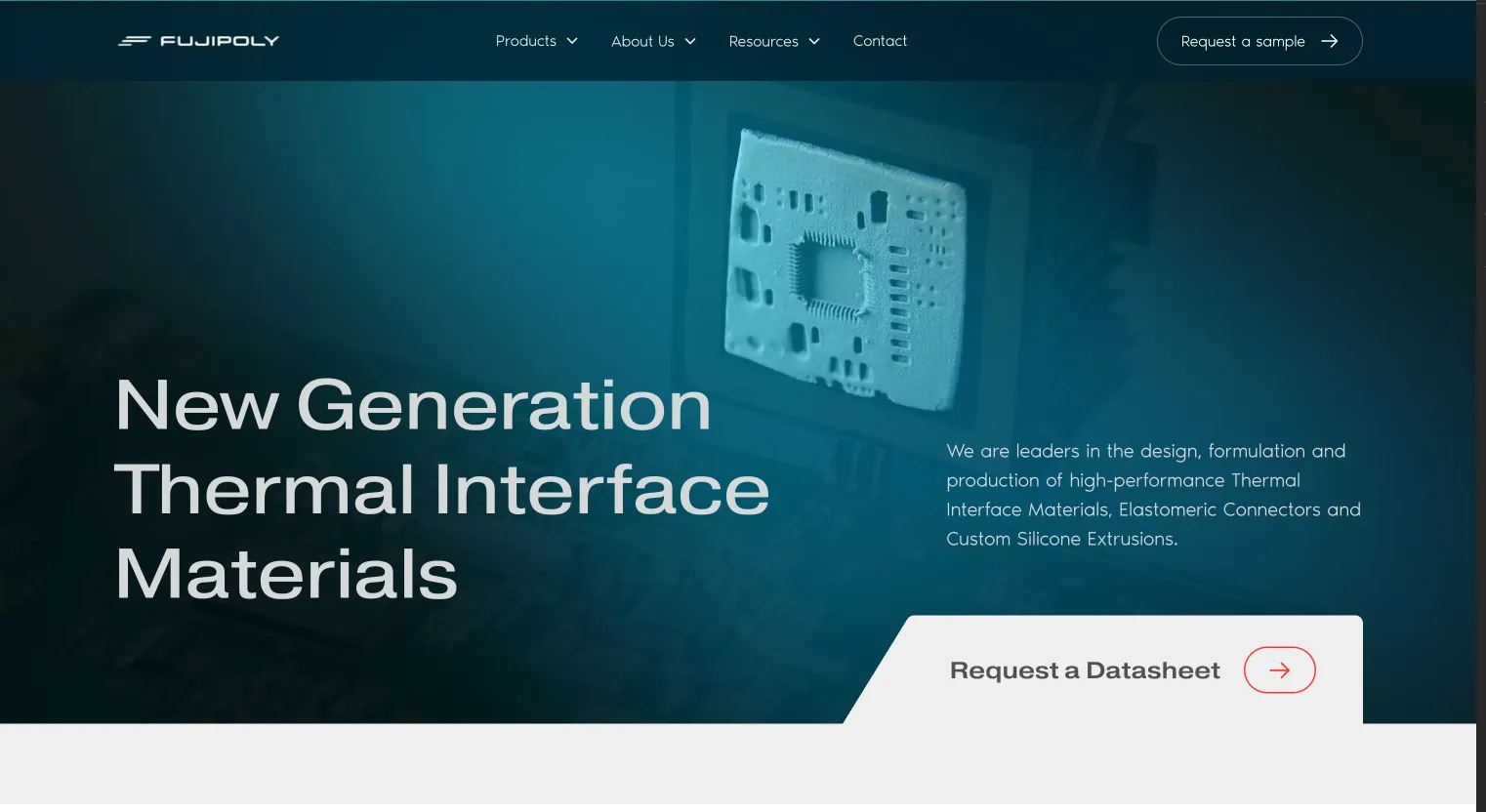Image resolution: width=1486 pixels, height=812 pixels.
Task: Expand the About Us chevron arrow
Action: point(690,41)
